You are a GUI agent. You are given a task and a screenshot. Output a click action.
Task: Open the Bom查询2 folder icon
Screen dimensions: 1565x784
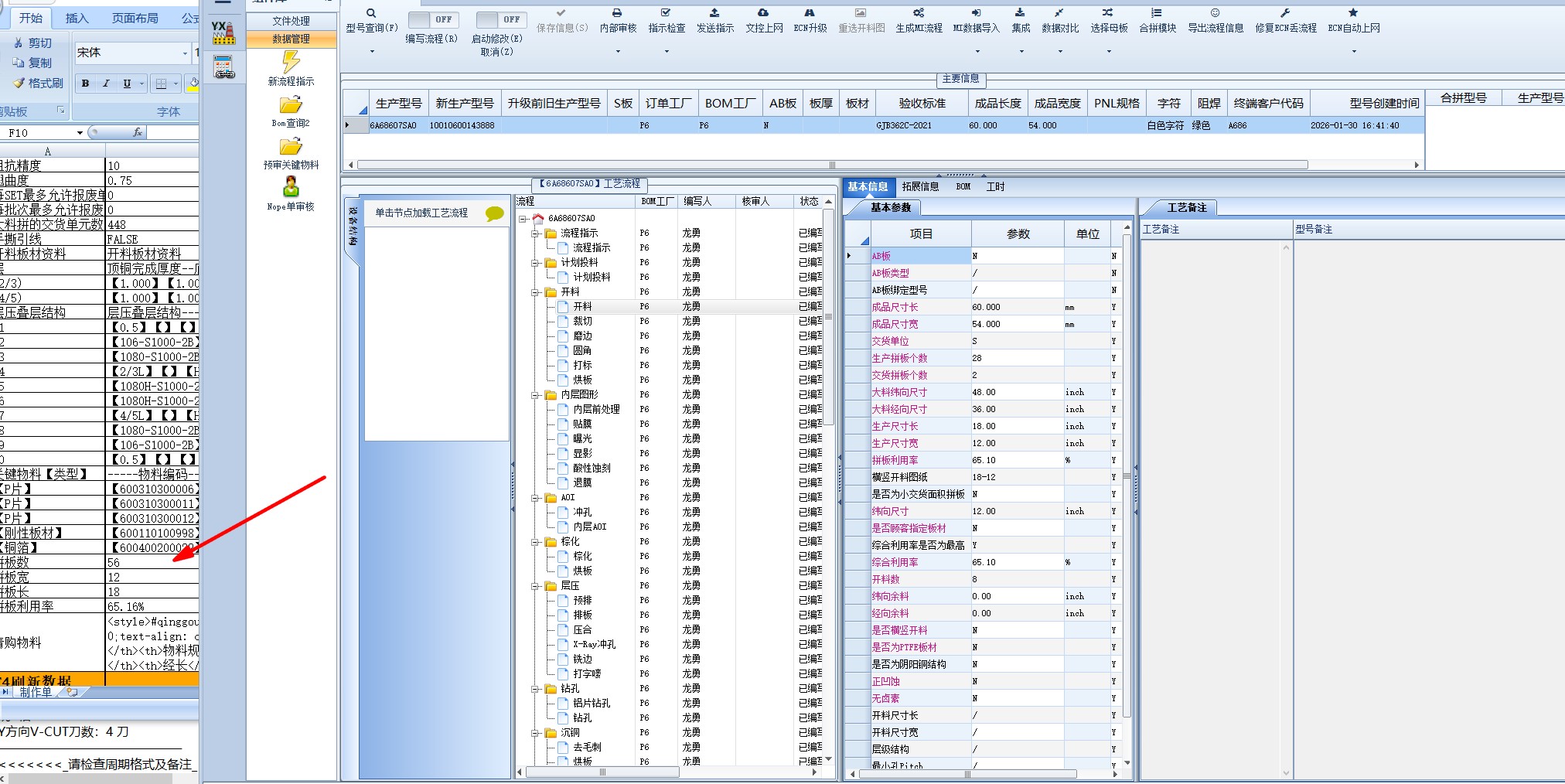coord(291,104)
